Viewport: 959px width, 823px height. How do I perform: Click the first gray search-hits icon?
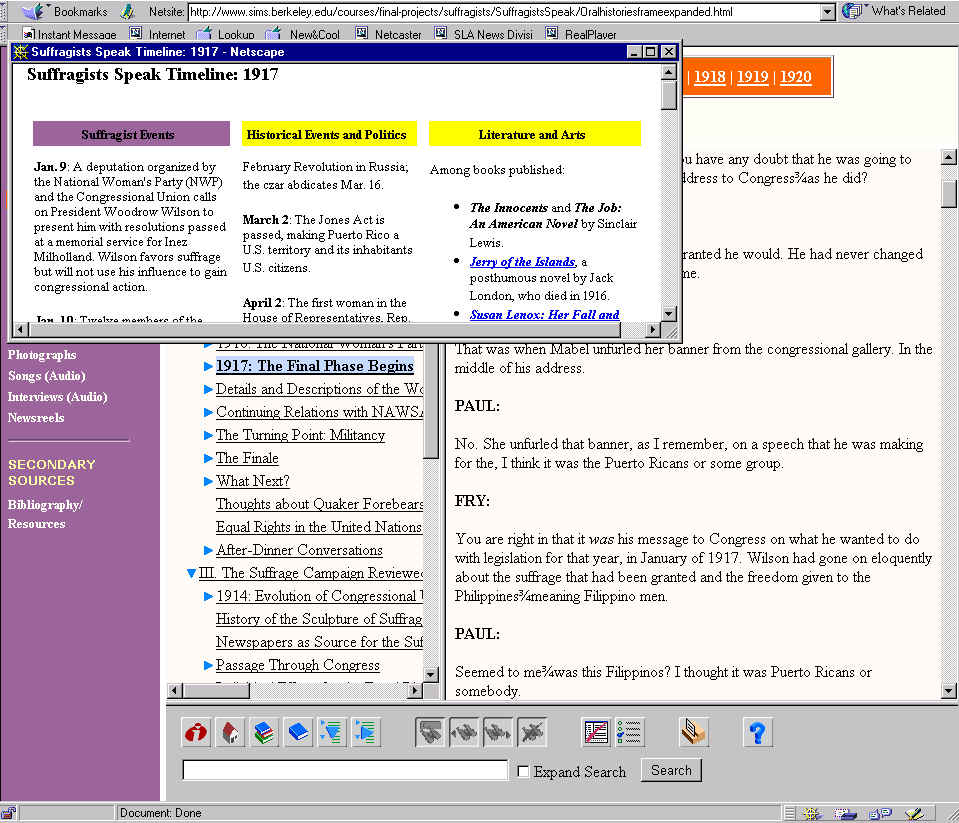[431, 732]
